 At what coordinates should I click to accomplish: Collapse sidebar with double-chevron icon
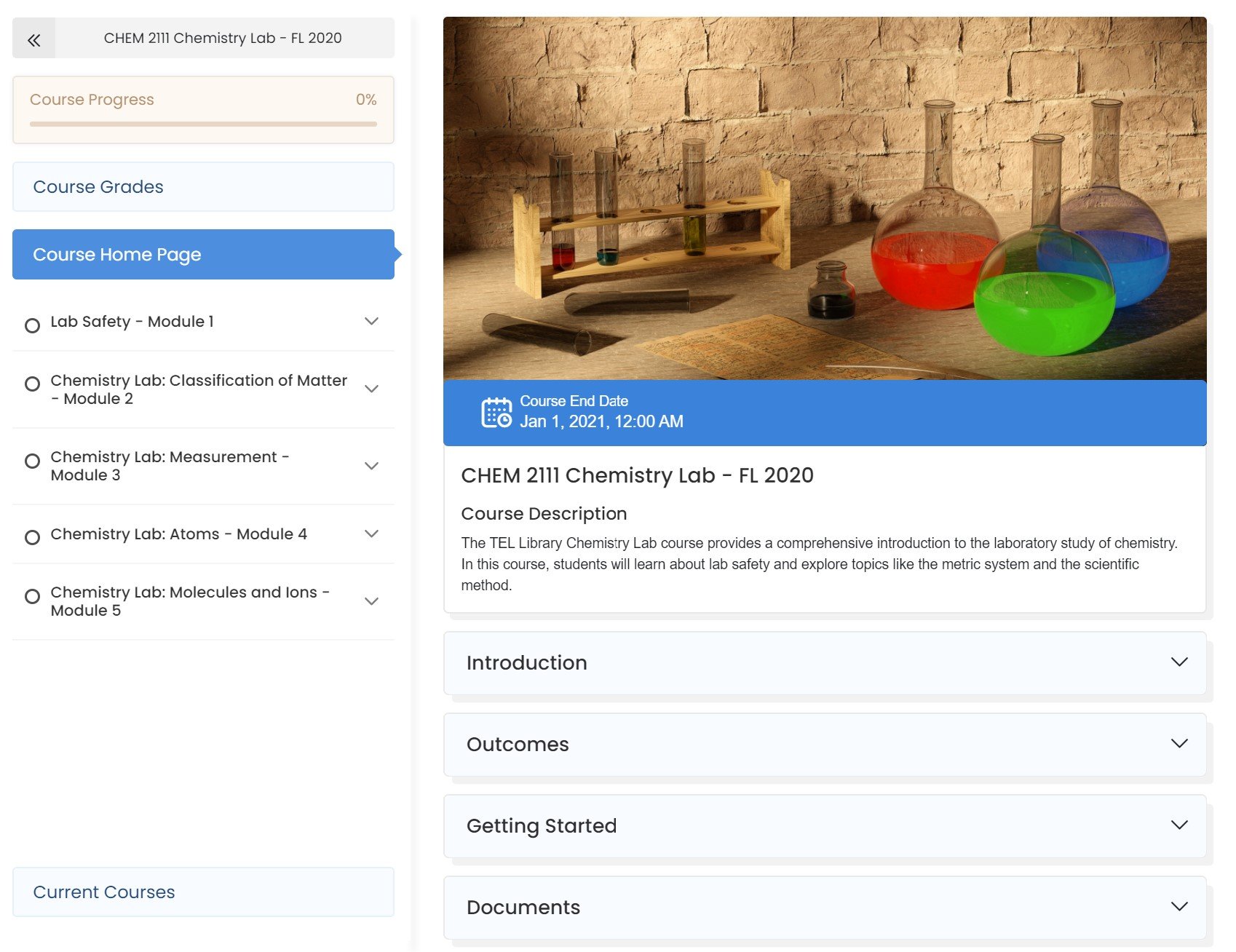(x=33, y=39)
